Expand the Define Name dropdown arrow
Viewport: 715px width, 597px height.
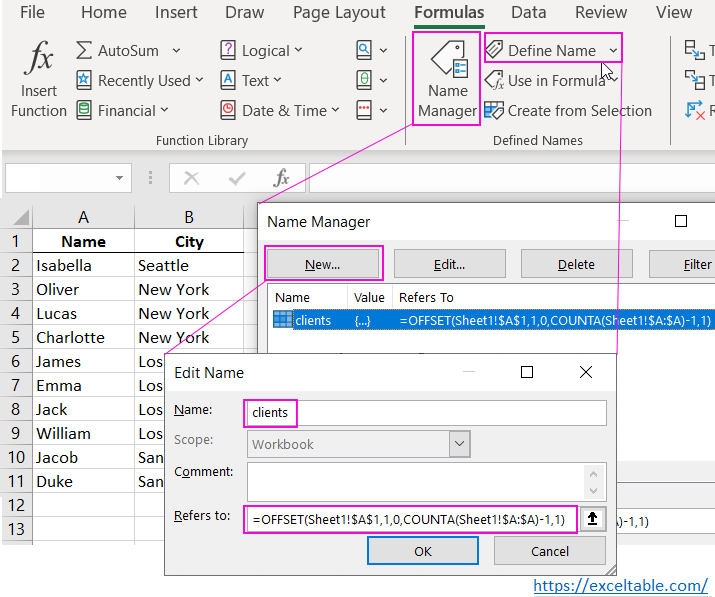(613, 50)
